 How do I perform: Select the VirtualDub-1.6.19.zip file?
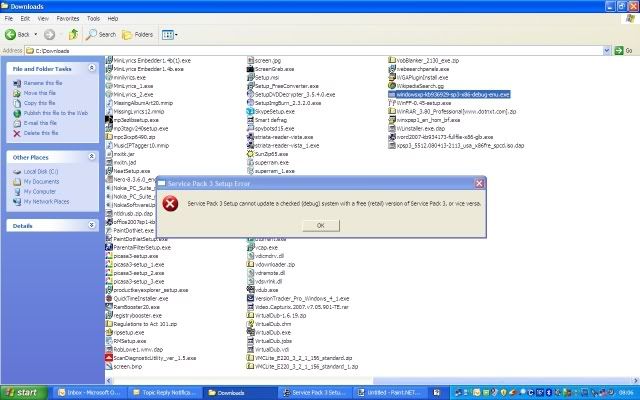[x=277, y=316]
